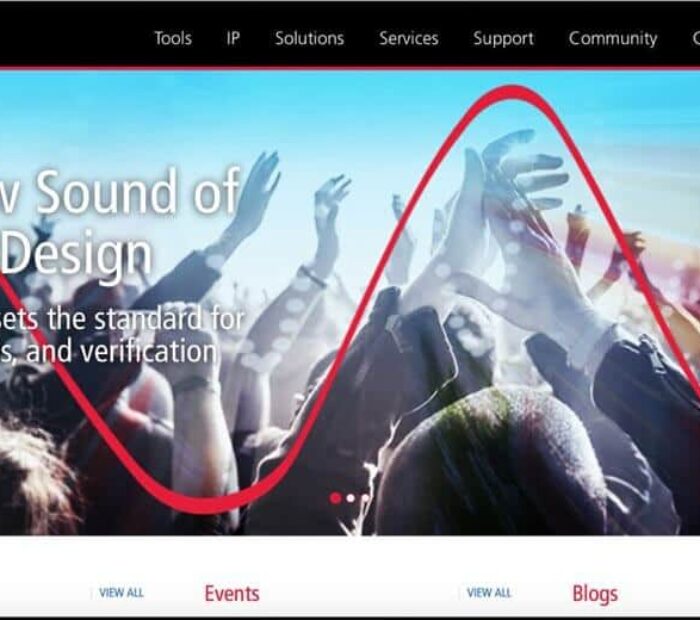Open the Support navigation menu

pyautogui.click(x=503, y=39)
